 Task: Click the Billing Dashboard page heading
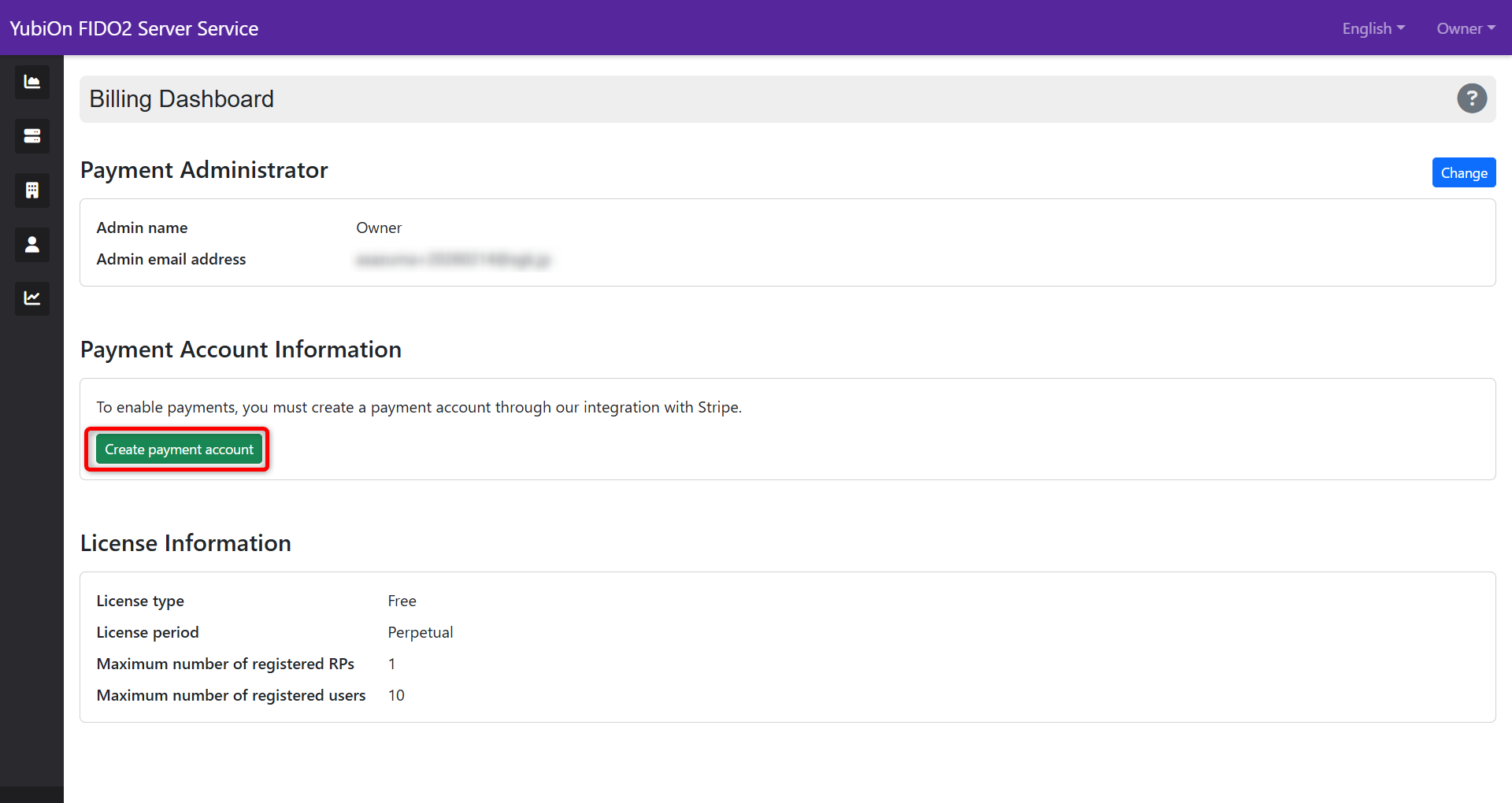tap(181, 98)
